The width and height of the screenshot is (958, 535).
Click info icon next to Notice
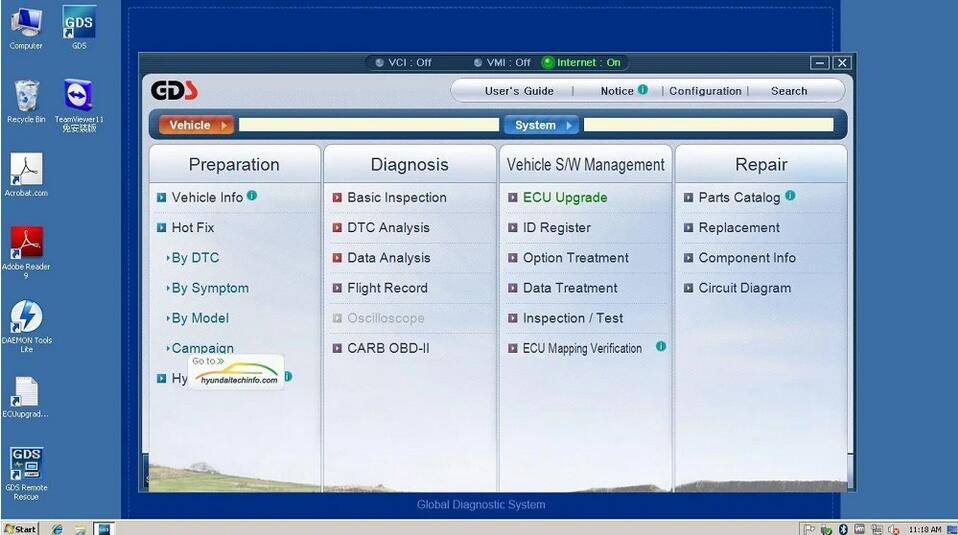click(643, 90)
